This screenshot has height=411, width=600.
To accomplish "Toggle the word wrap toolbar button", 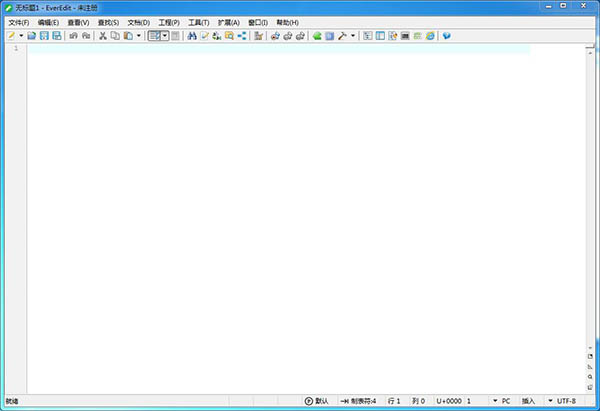I will (155, 36).
